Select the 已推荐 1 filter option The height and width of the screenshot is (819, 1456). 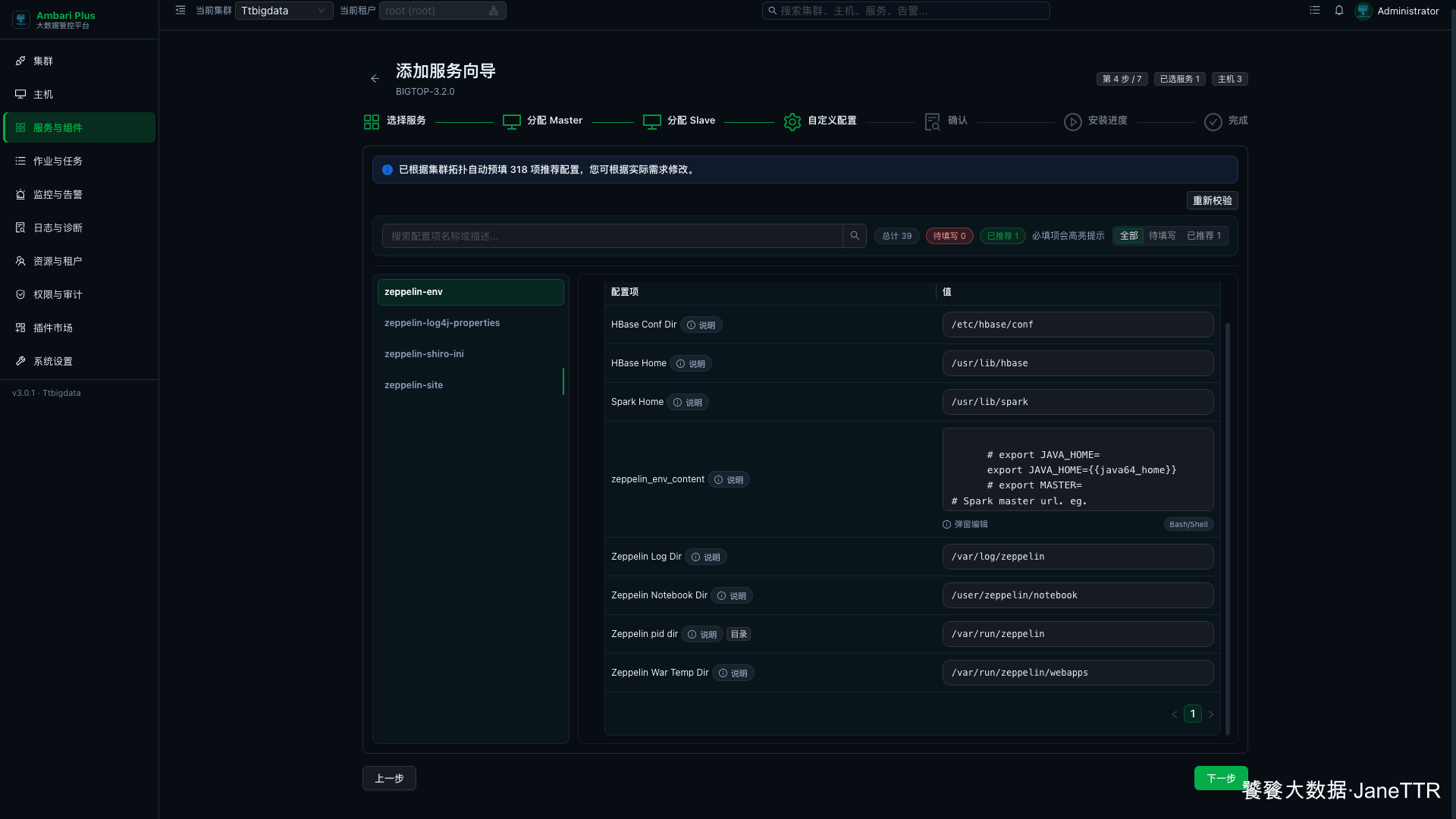[x=1204, y=236]
